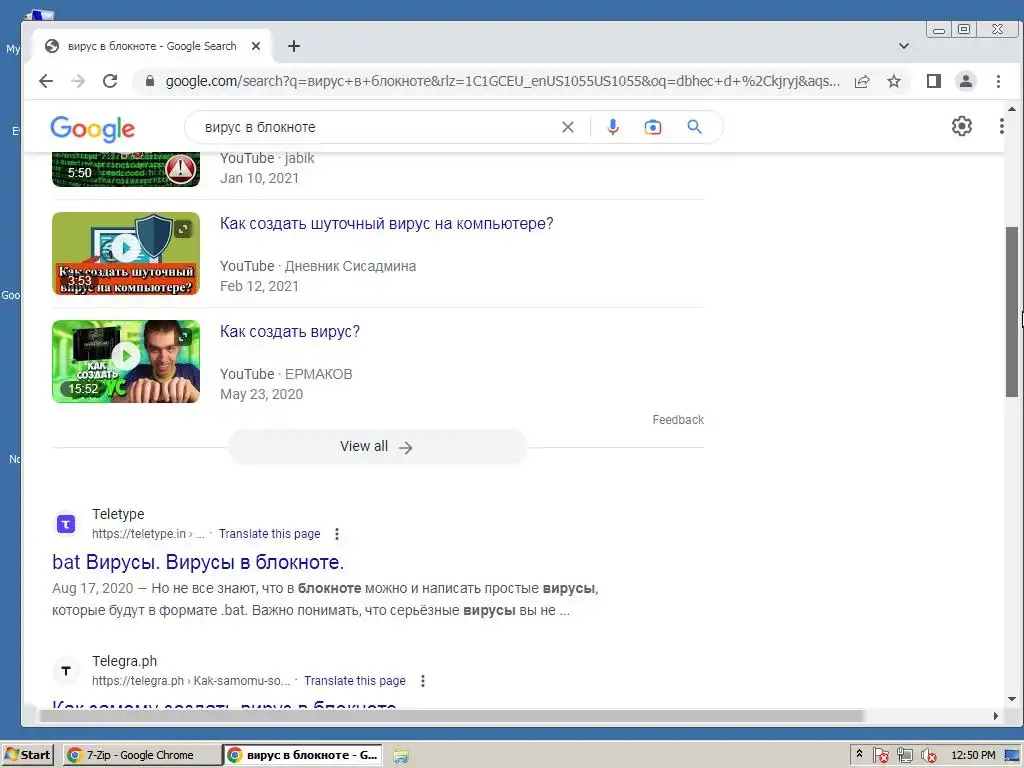This screenshot has height=768, width=1024.
Task: Play the 15:52 ЕРМАКОВ video thumbnail
Action: (x=126, y=361)
